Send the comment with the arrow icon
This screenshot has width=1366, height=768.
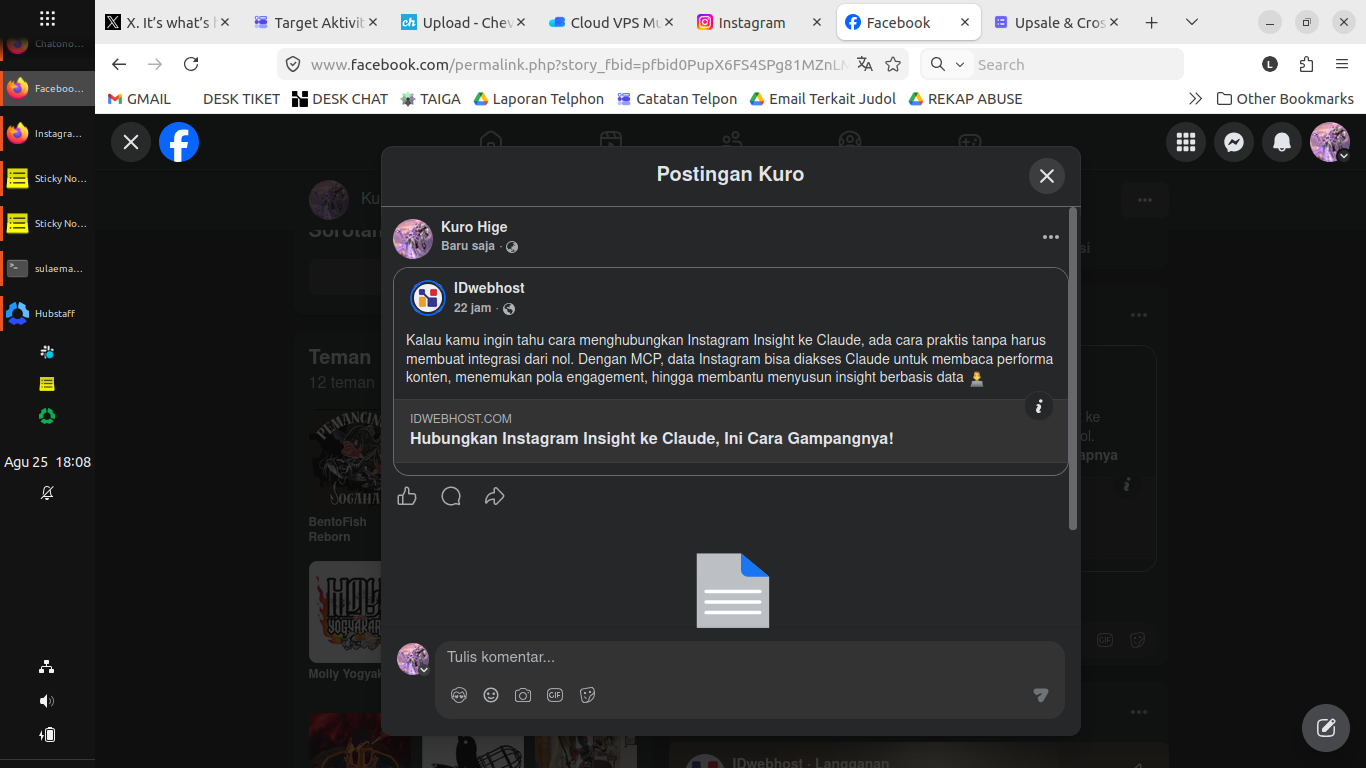[1041, 695]
